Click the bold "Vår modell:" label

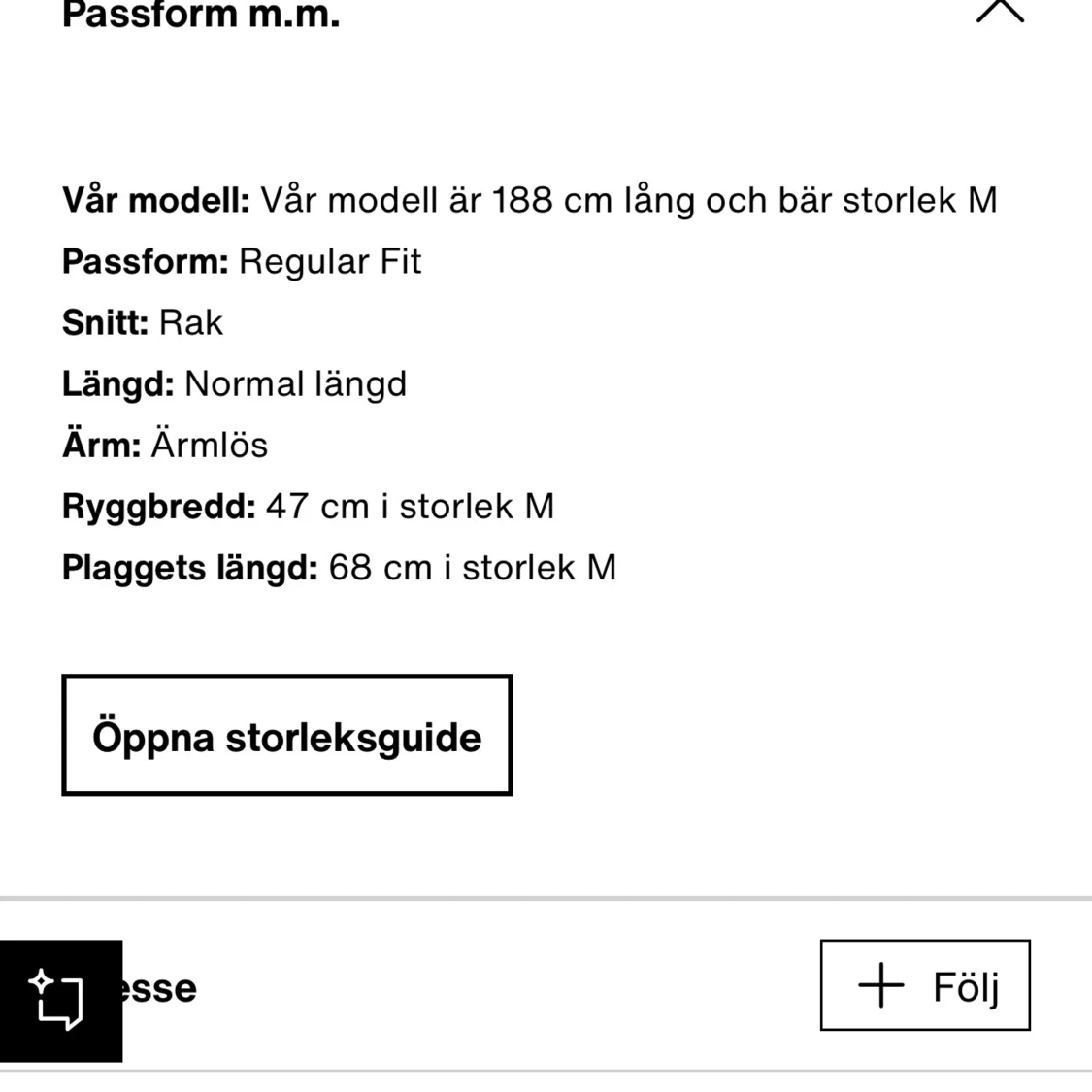(x=155, y=200)
